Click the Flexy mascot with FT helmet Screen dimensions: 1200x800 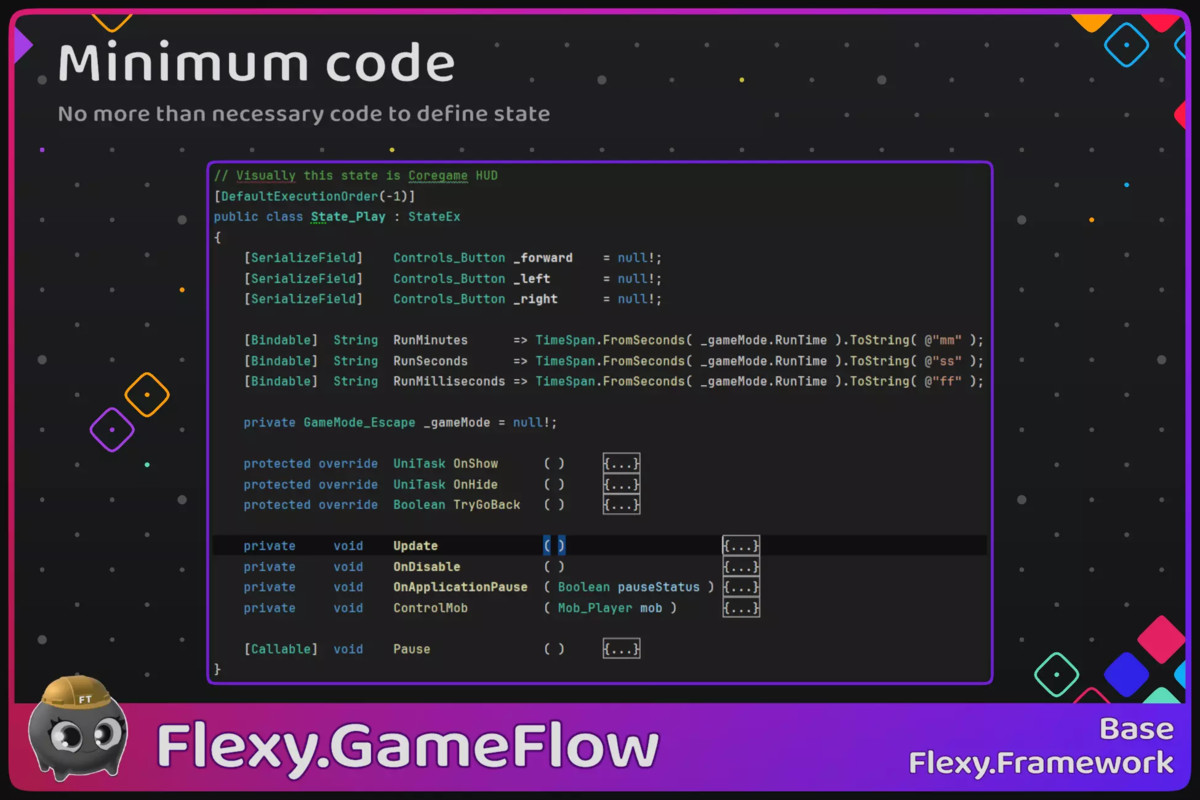(77, 727)
